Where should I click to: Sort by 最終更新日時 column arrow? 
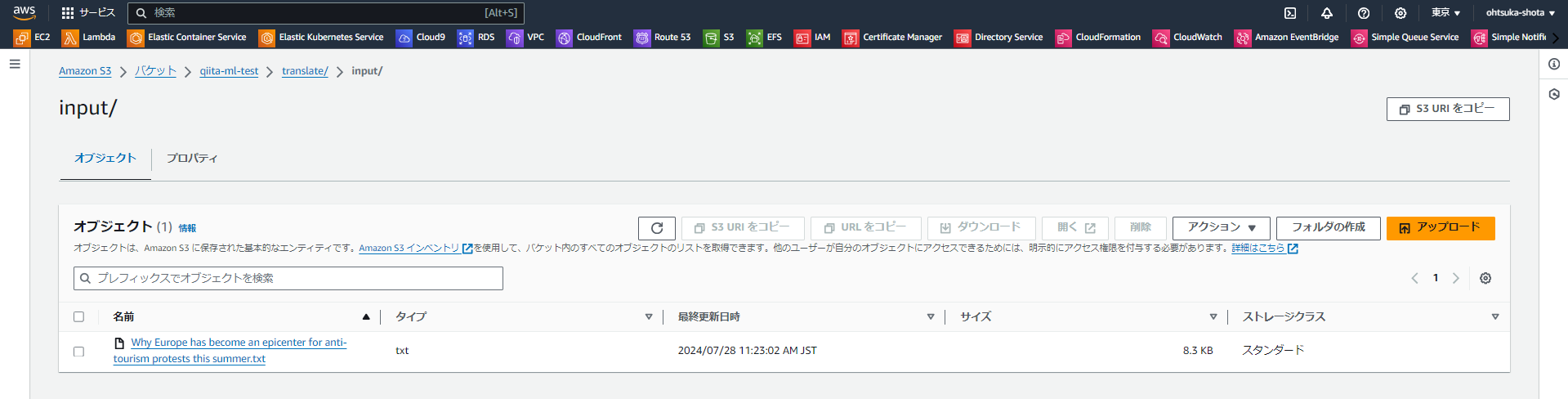931,316
